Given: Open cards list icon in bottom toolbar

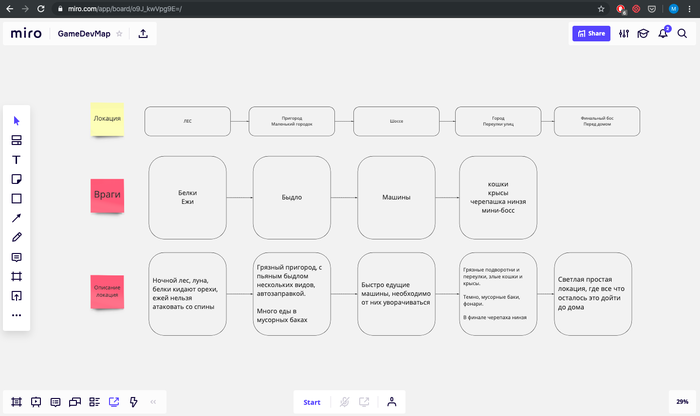Looking at the screenshot, I should click(x=94, y=402).
